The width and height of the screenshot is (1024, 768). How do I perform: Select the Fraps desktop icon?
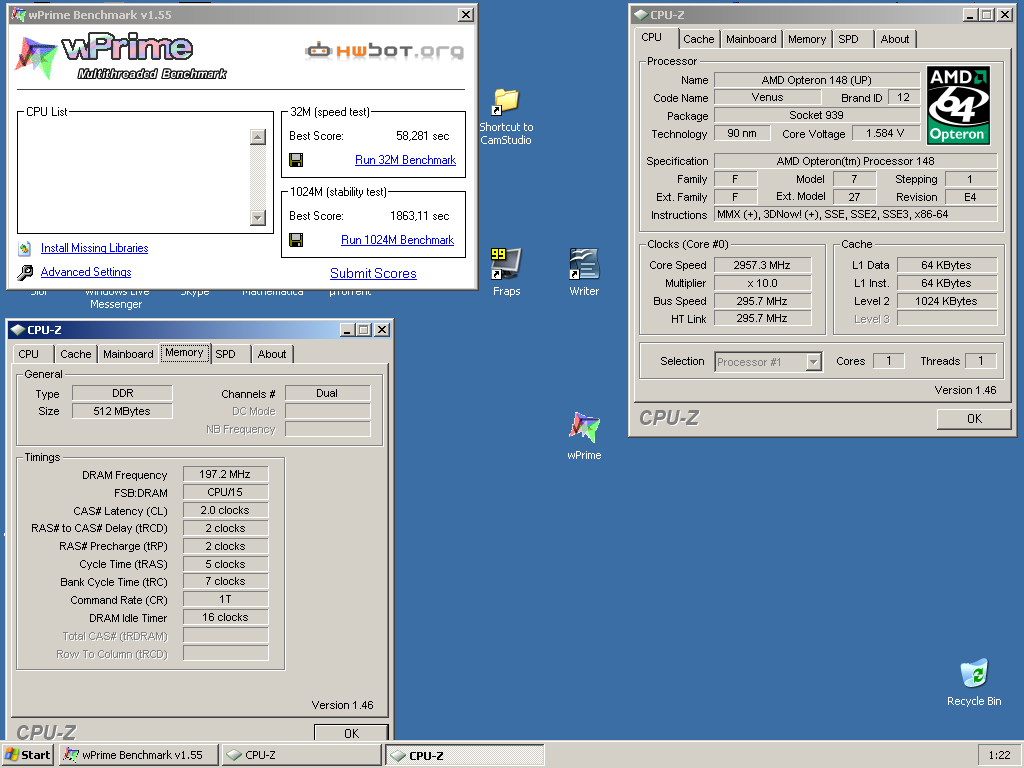(505, 264)
